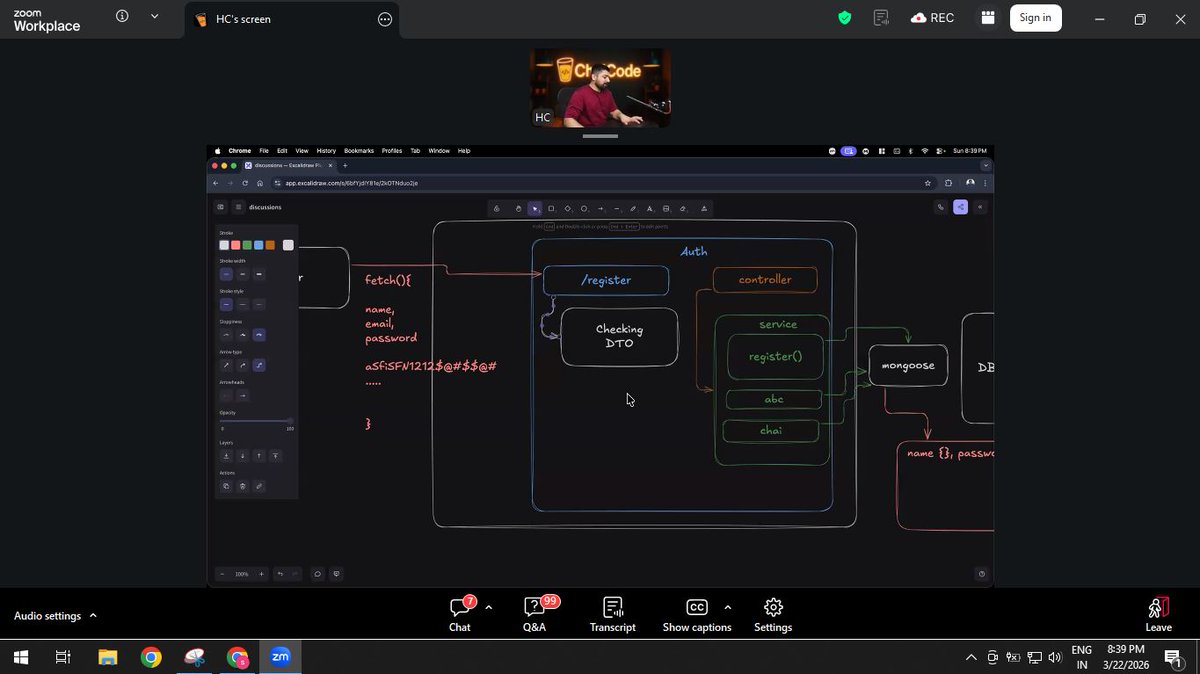Select the Diamond shape tool in Excalidraw
The height and width of the screenshot is (674, 1200).
(x=567, y=209)
